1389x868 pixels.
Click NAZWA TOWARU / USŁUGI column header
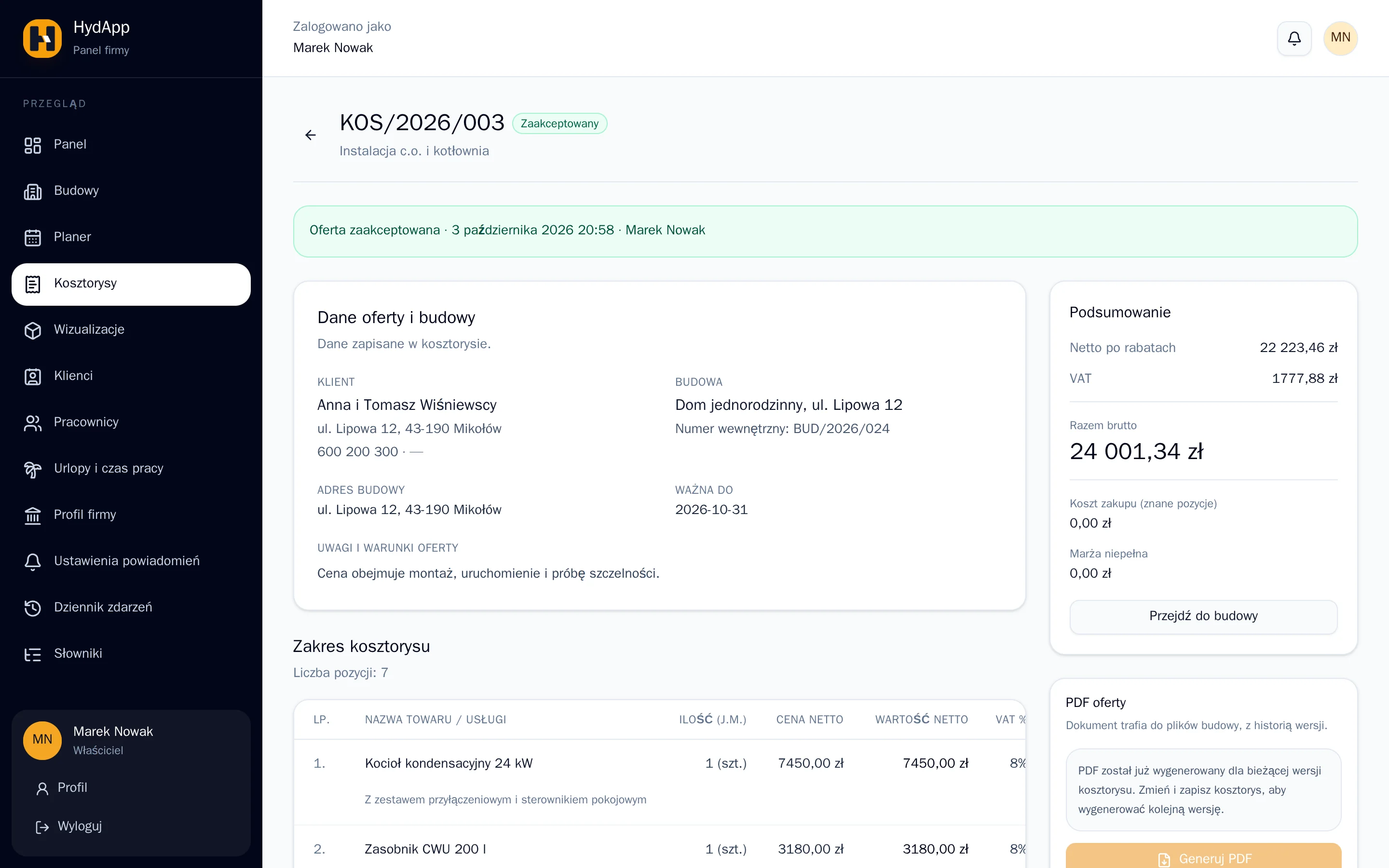pos(436,720)
